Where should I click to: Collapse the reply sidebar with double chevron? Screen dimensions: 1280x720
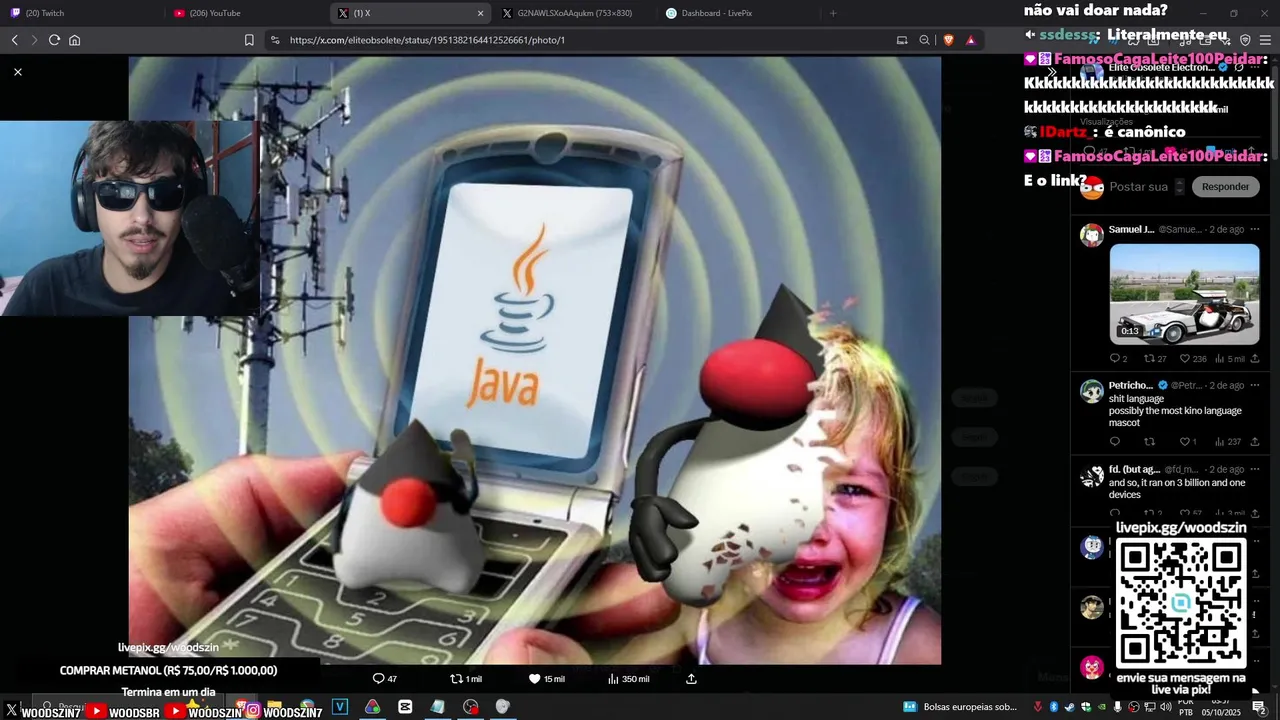tap(1051, 72)
